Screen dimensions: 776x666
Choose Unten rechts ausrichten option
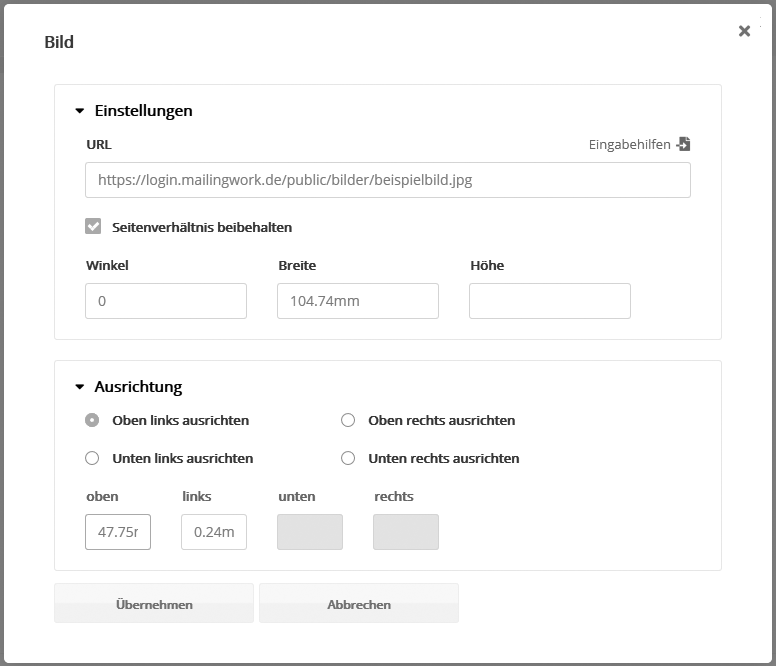click(348, 458)
